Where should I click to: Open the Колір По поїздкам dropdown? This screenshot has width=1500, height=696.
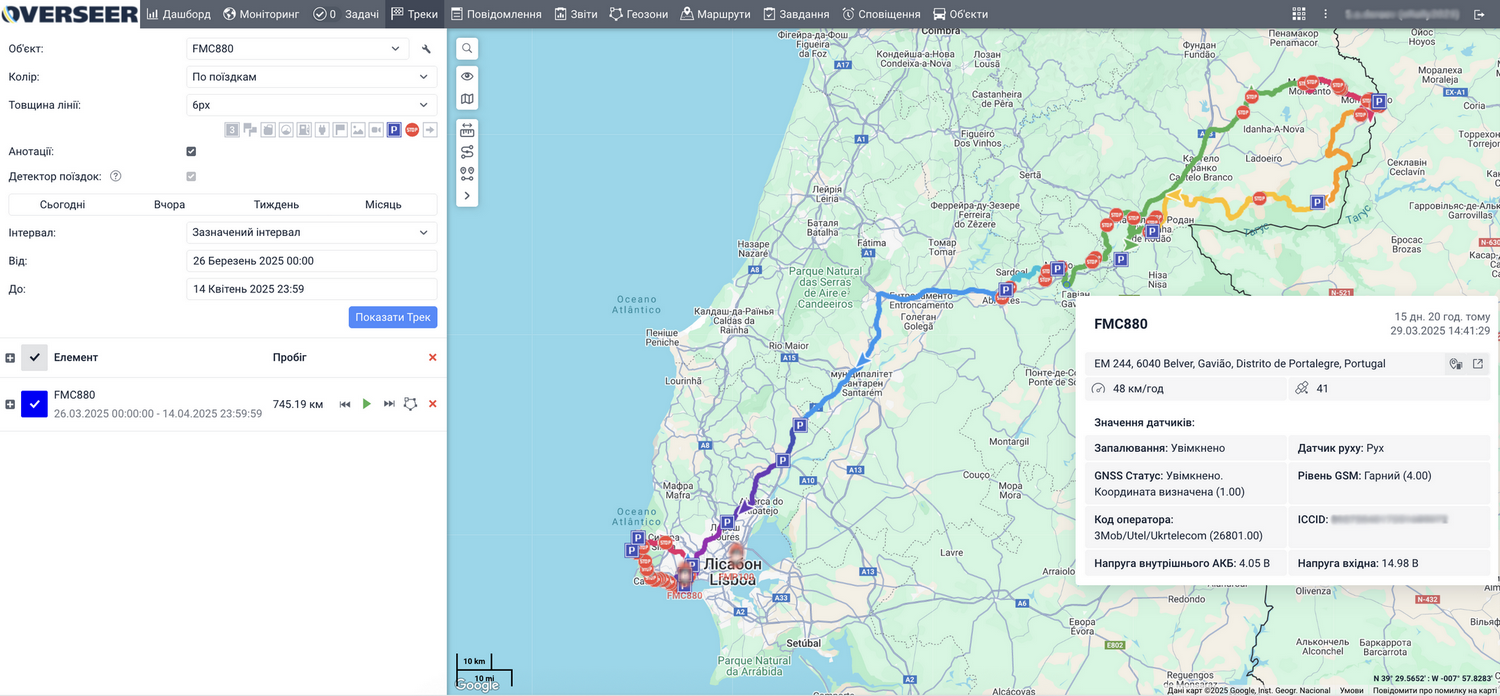click(312, 77)
